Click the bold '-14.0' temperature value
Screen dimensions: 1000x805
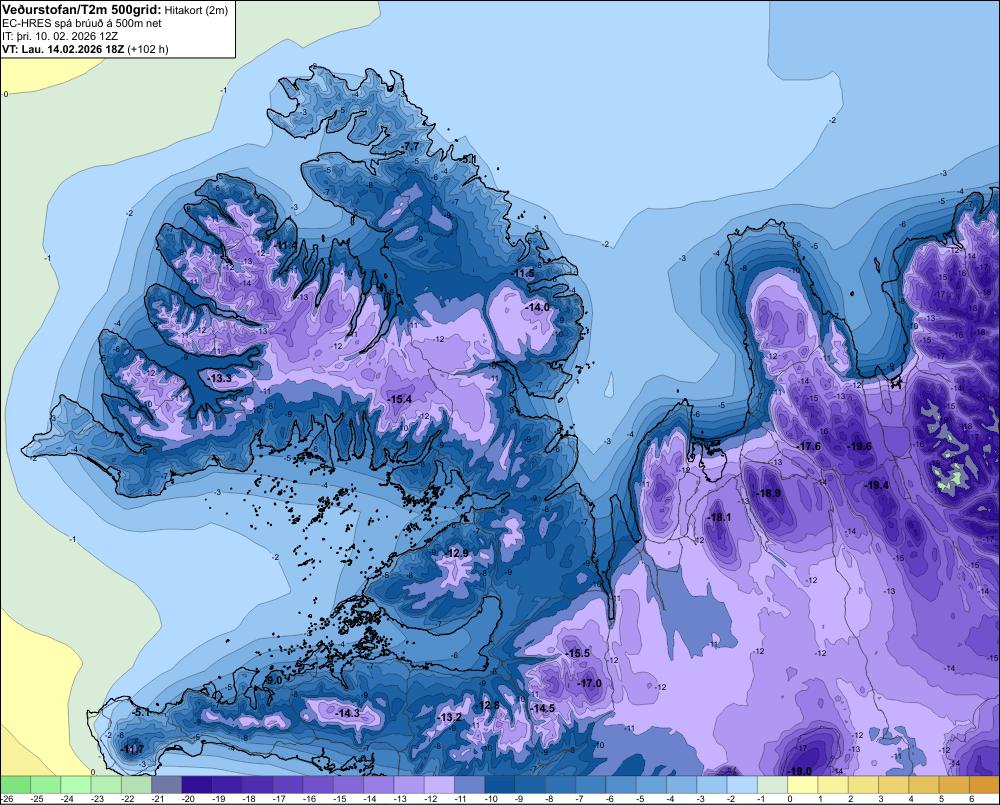click(x=537, y=307)
